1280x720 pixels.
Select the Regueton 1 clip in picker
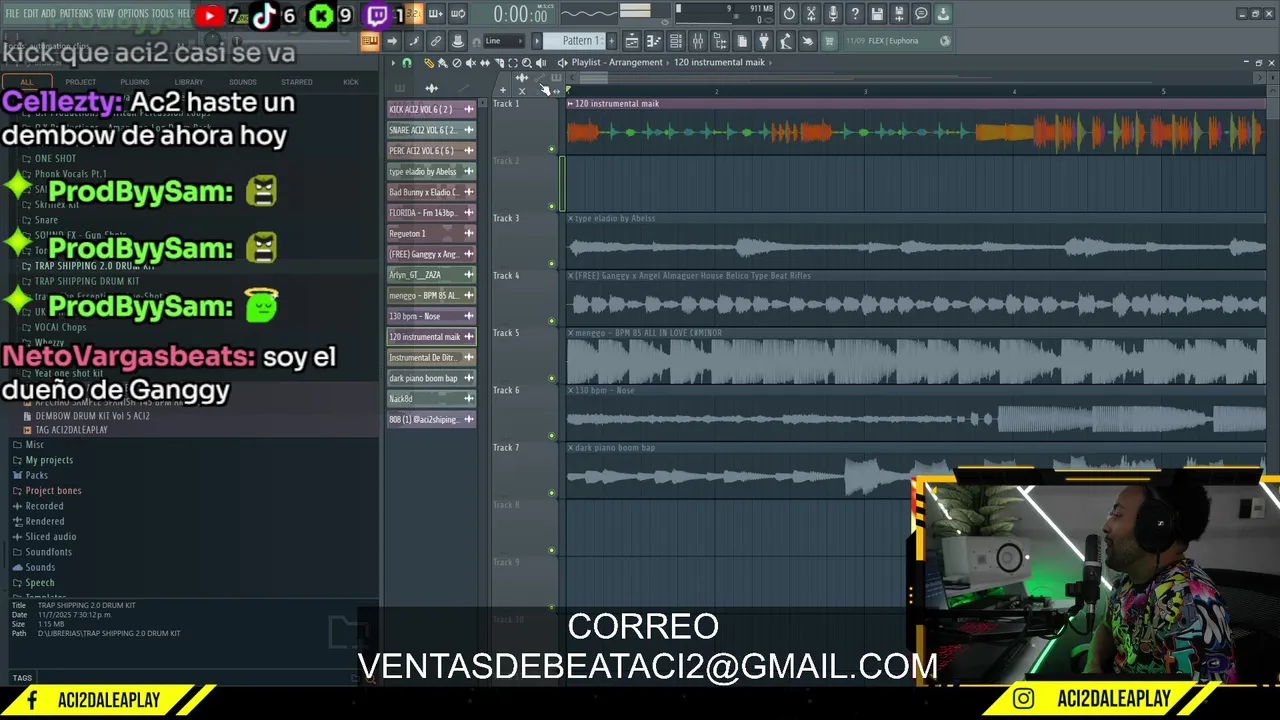click(431, 233)
